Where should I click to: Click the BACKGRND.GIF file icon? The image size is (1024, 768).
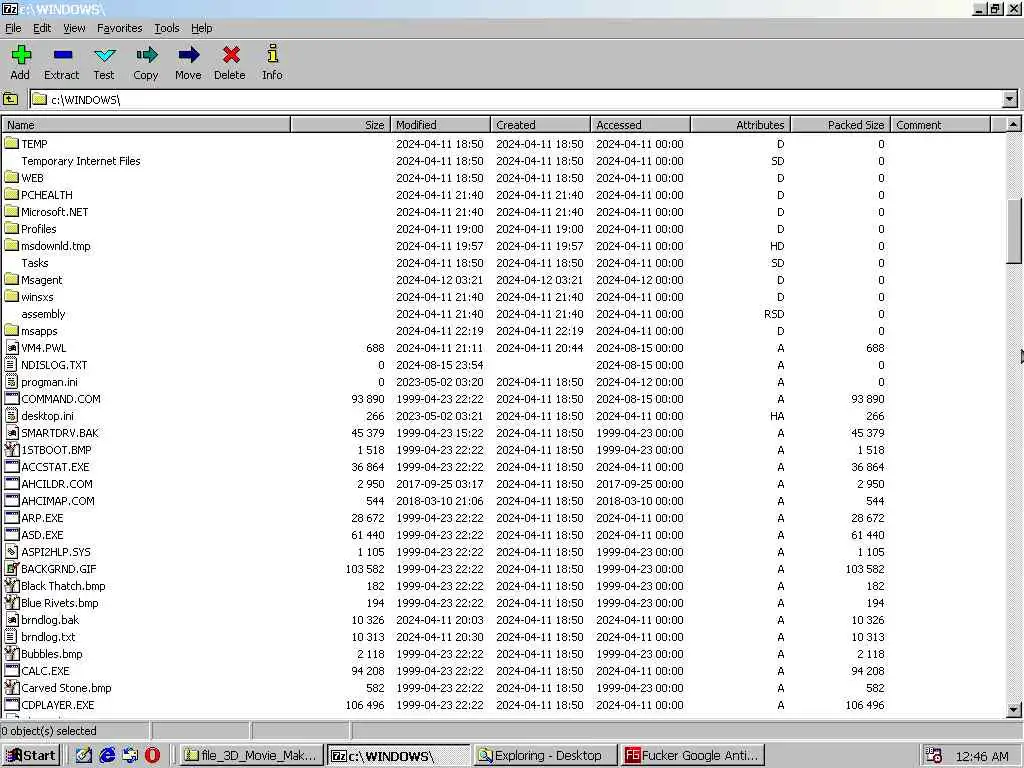click(x=11, y=568)
